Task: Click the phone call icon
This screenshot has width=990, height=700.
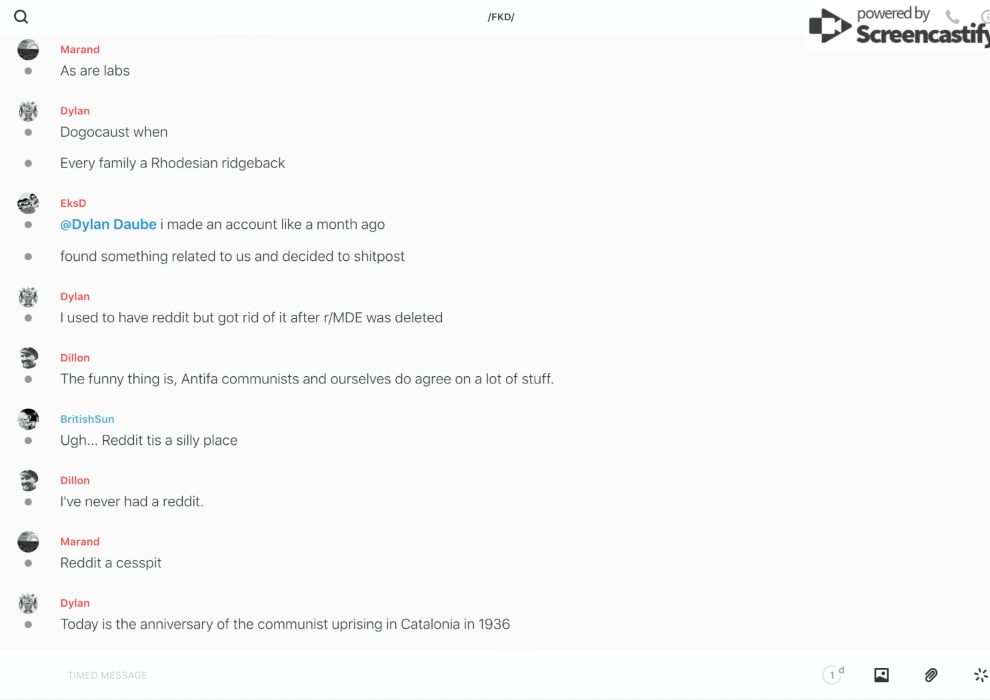Action: (x=952, y=17)
